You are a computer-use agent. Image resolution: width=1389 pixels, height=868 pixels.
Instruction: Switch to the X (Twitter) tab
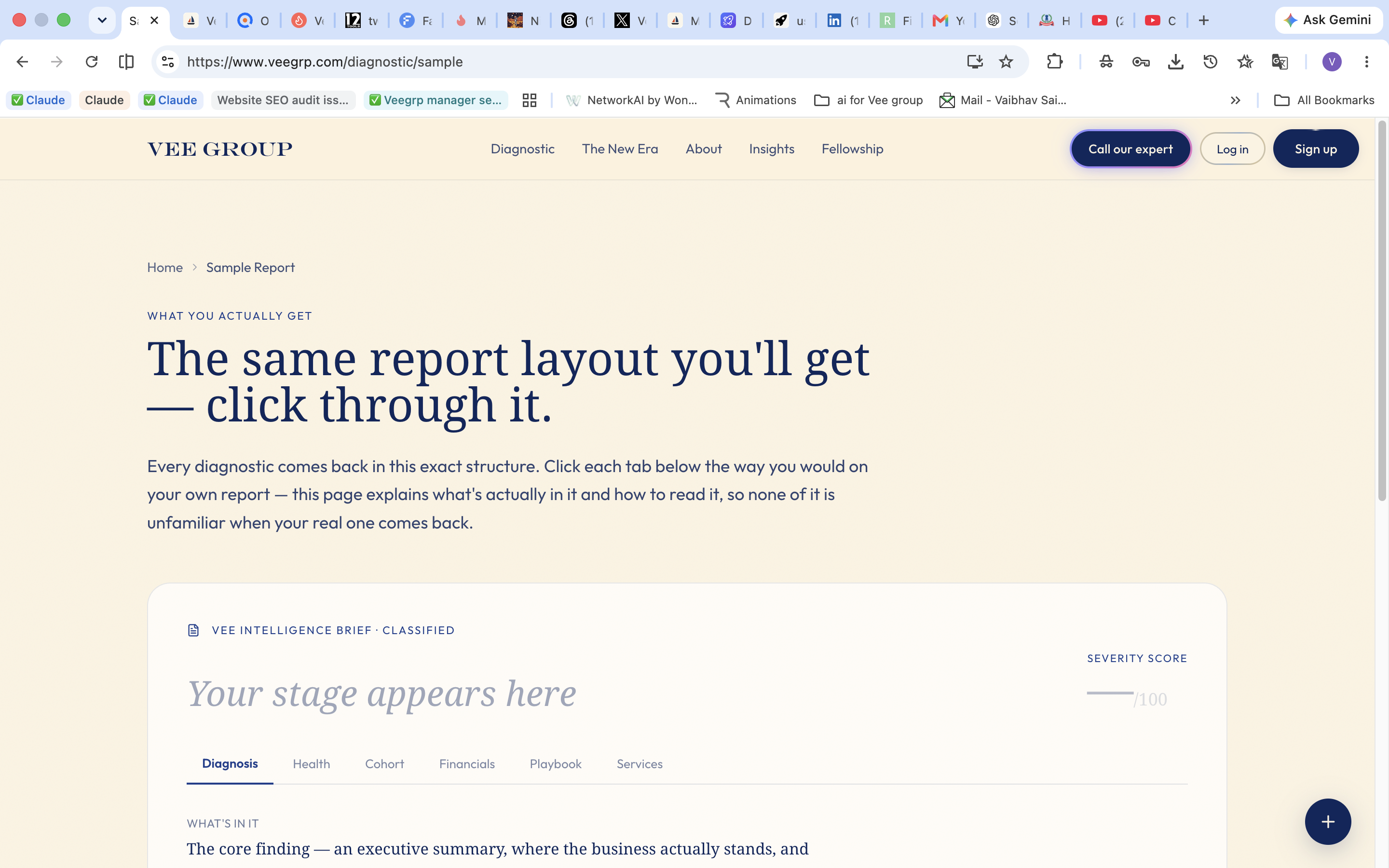point(631,21)
